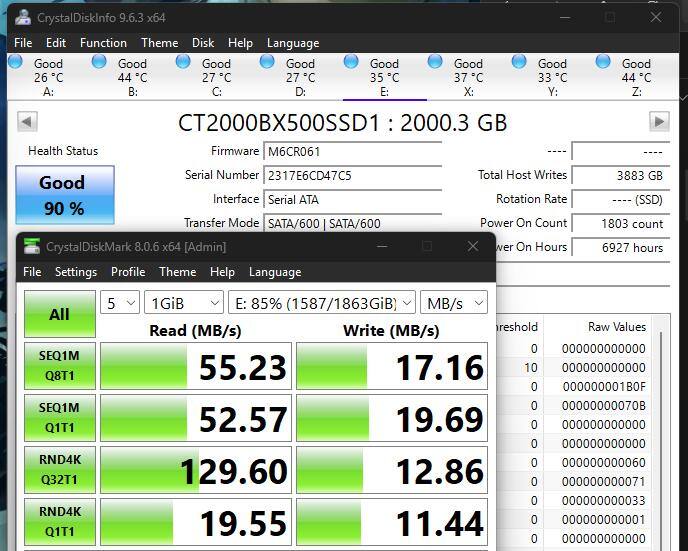Viewport: 688px width, 551px height.
Task: Click the previous disk left arrow
Action: point(28,121)
